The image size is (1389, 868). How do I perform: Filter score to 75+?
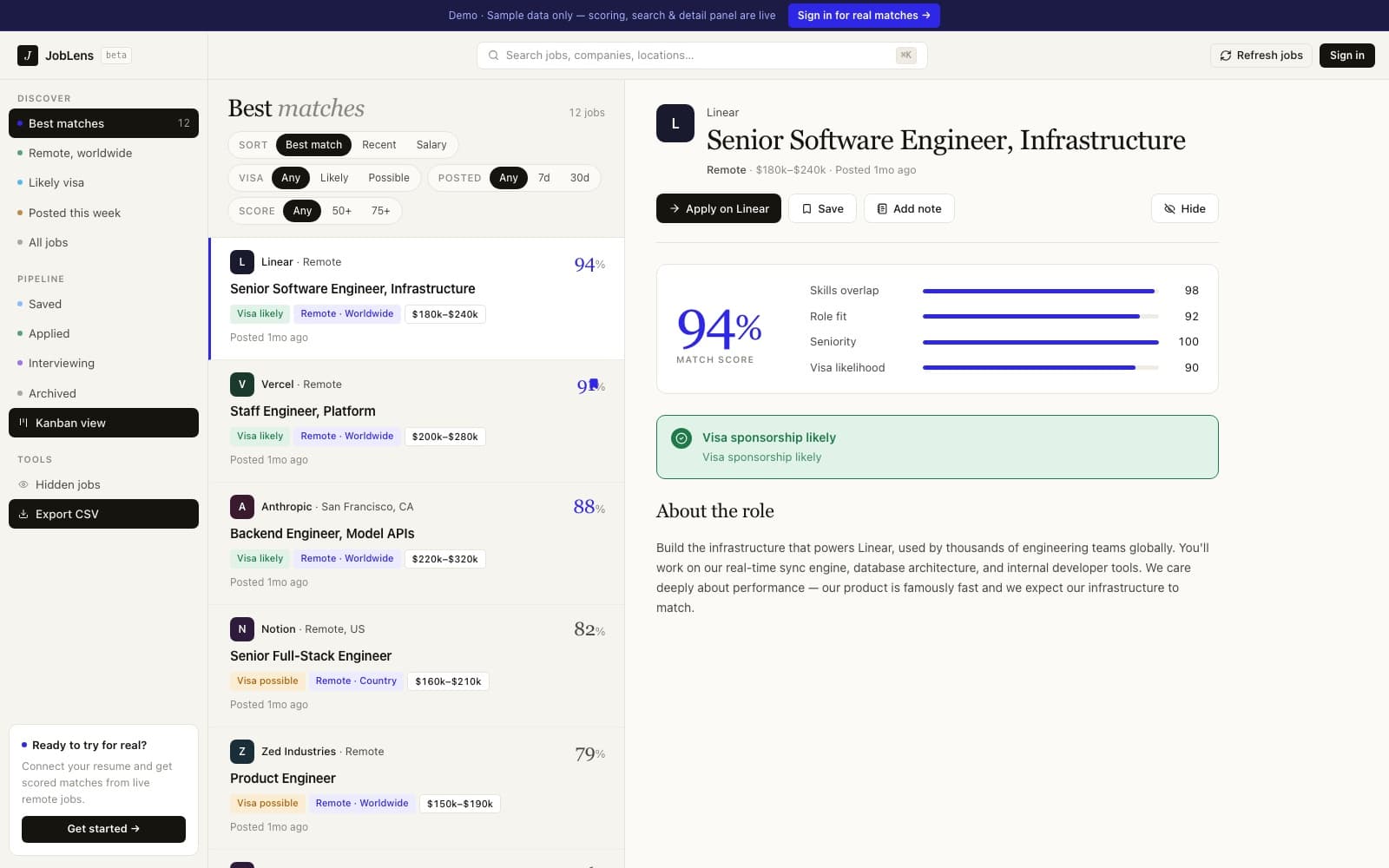pyautogui.click(x=380, y=211)
